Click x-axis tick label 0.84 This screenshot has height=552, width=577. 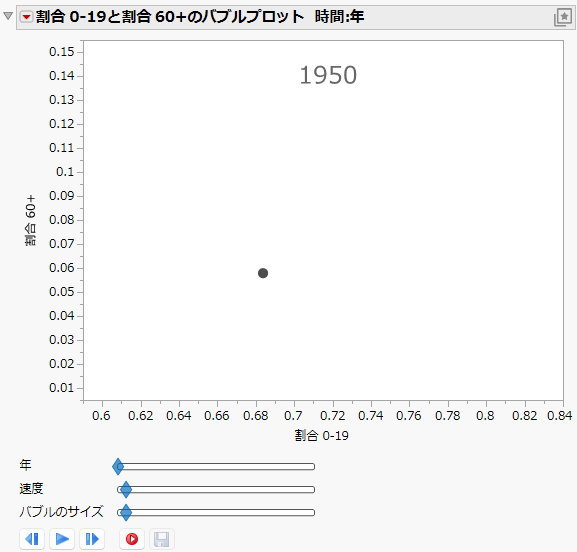click(559, 416)
